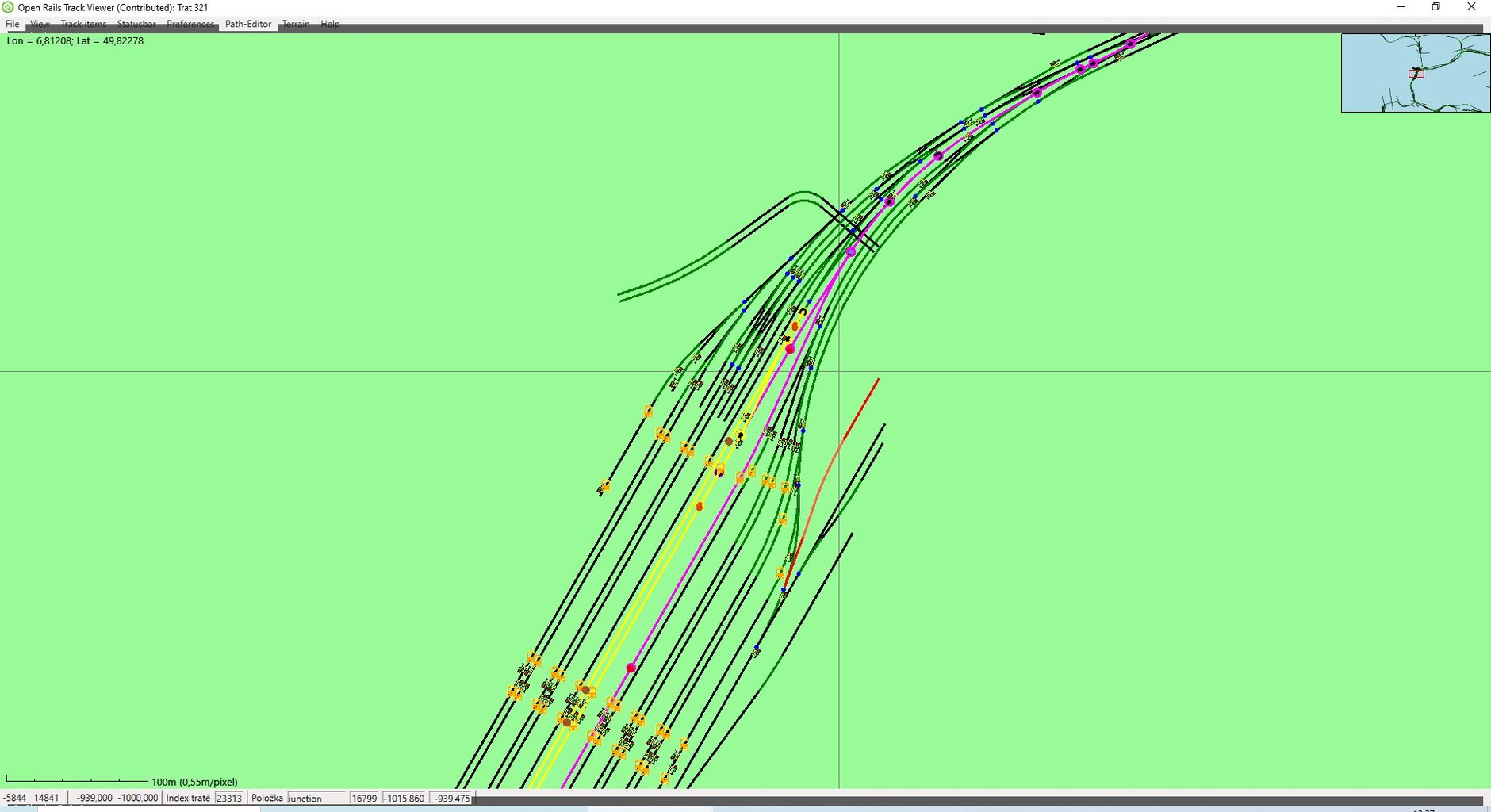Click the -1015,860 coordinate field
Image resolution: width=1491 pixels, height=812 pixels.
pos(404,798)
